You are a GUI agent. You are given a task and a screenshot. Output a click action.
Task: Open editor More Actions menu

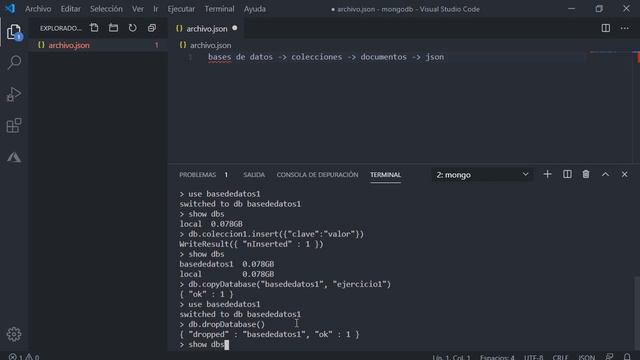625,28
